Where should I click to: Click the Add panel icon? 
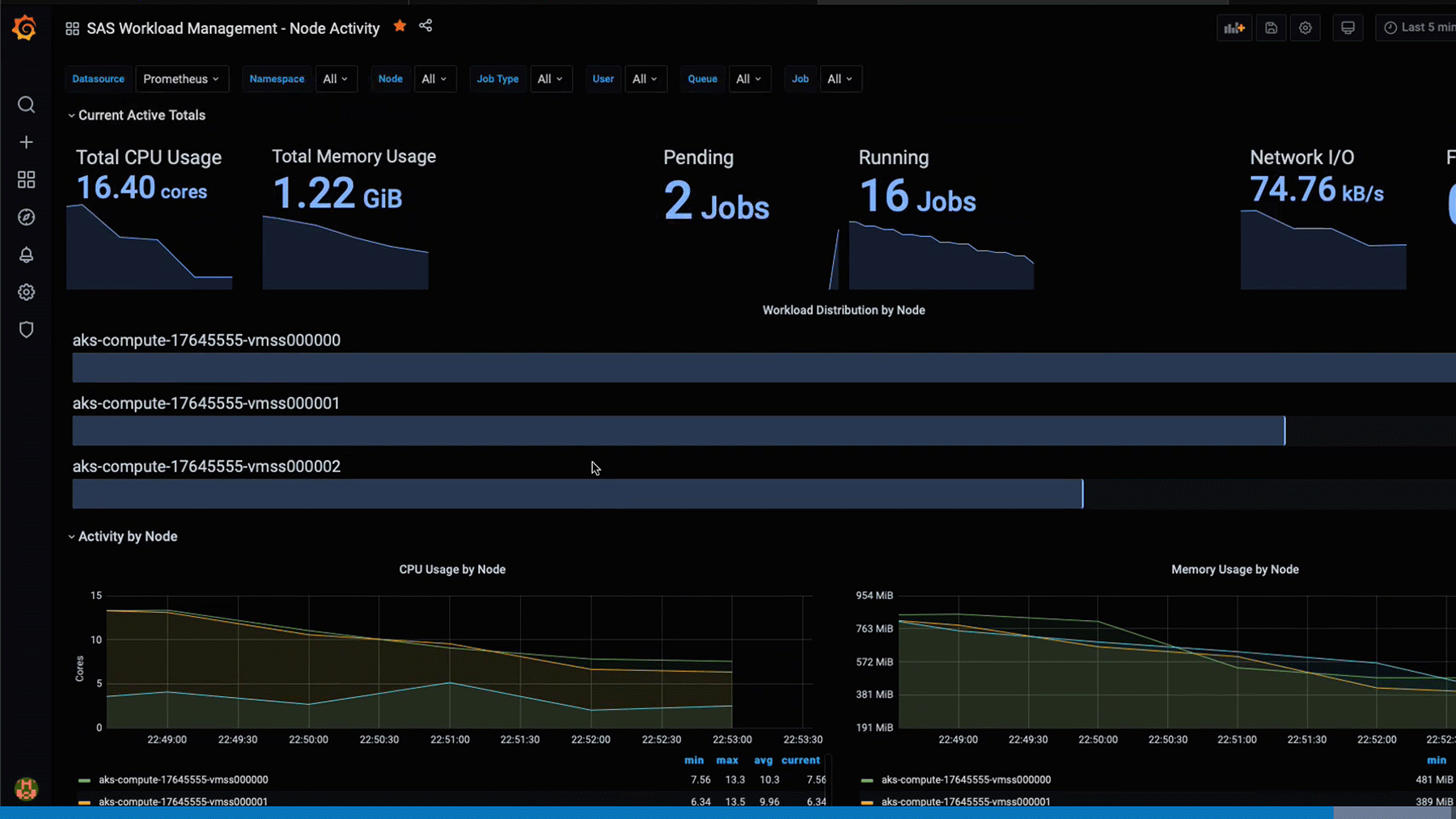pyautogui.click(x=1234, y=27)
